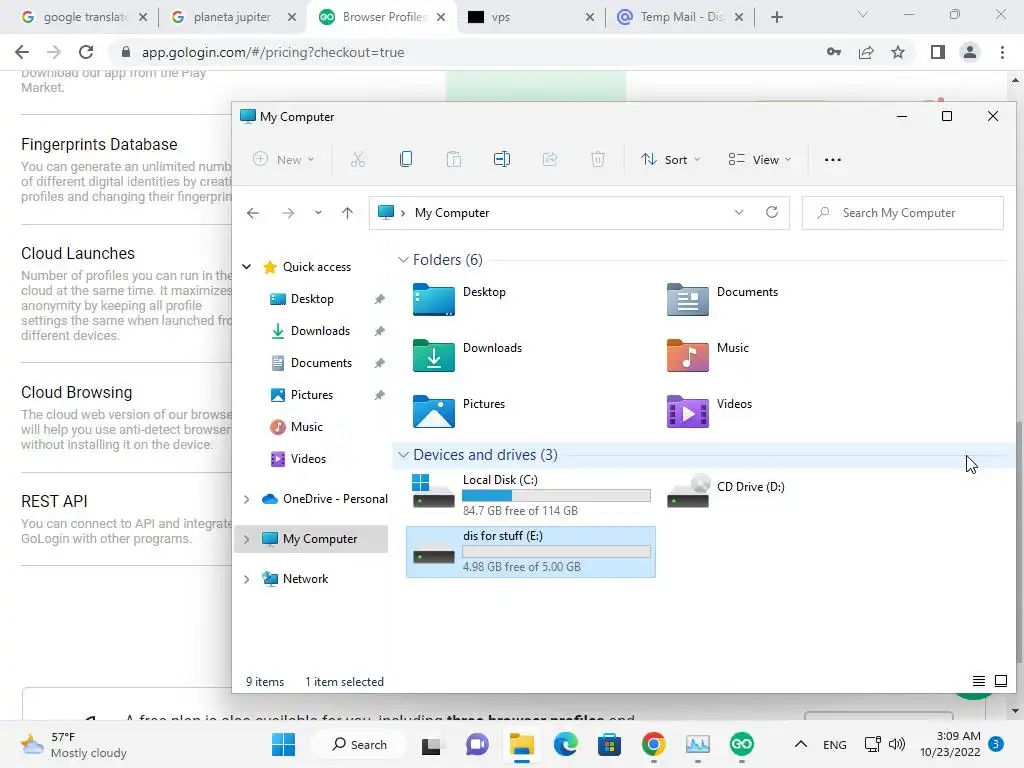Open the clock showing 3:09 AM
Image resolution: width=1024 pixels, height=768 pixels.
tap(950, 744)
